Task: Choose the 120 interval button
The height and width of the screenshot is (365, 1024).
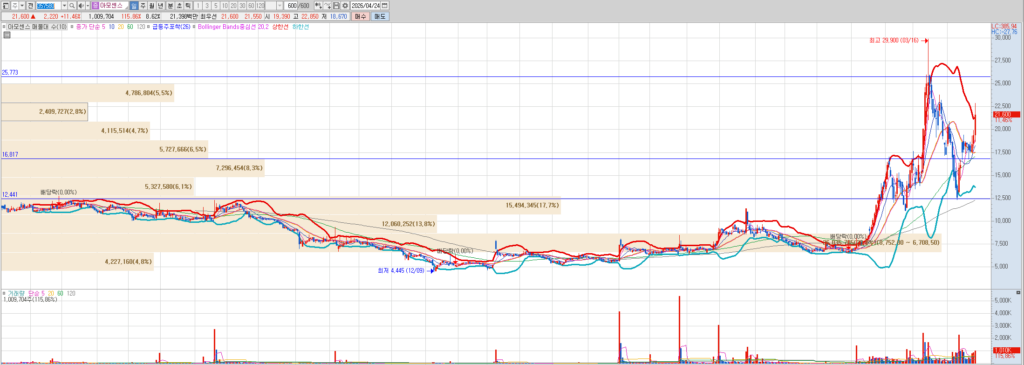Action: [x=260, y=5]
